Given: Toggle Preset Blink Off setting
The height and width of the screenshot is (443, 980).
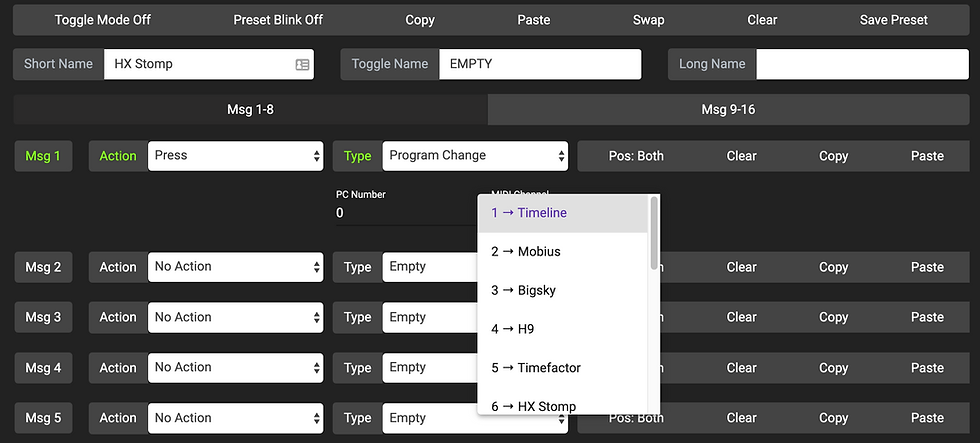Looking at the screenshot, I should (x=278, y=19).
